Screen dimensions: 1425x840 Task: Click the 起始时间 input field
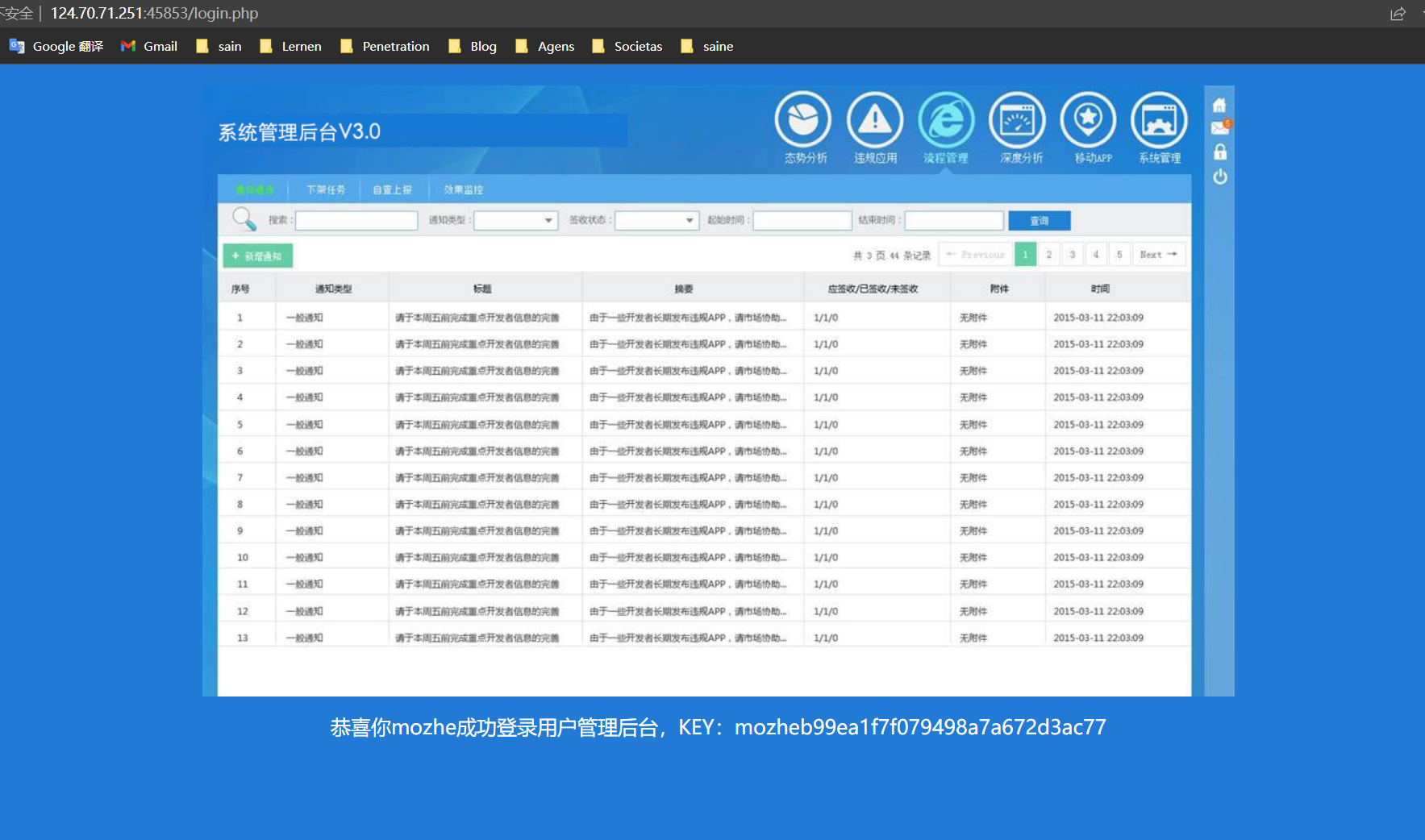pyautogui.click(x=802, y=220)
